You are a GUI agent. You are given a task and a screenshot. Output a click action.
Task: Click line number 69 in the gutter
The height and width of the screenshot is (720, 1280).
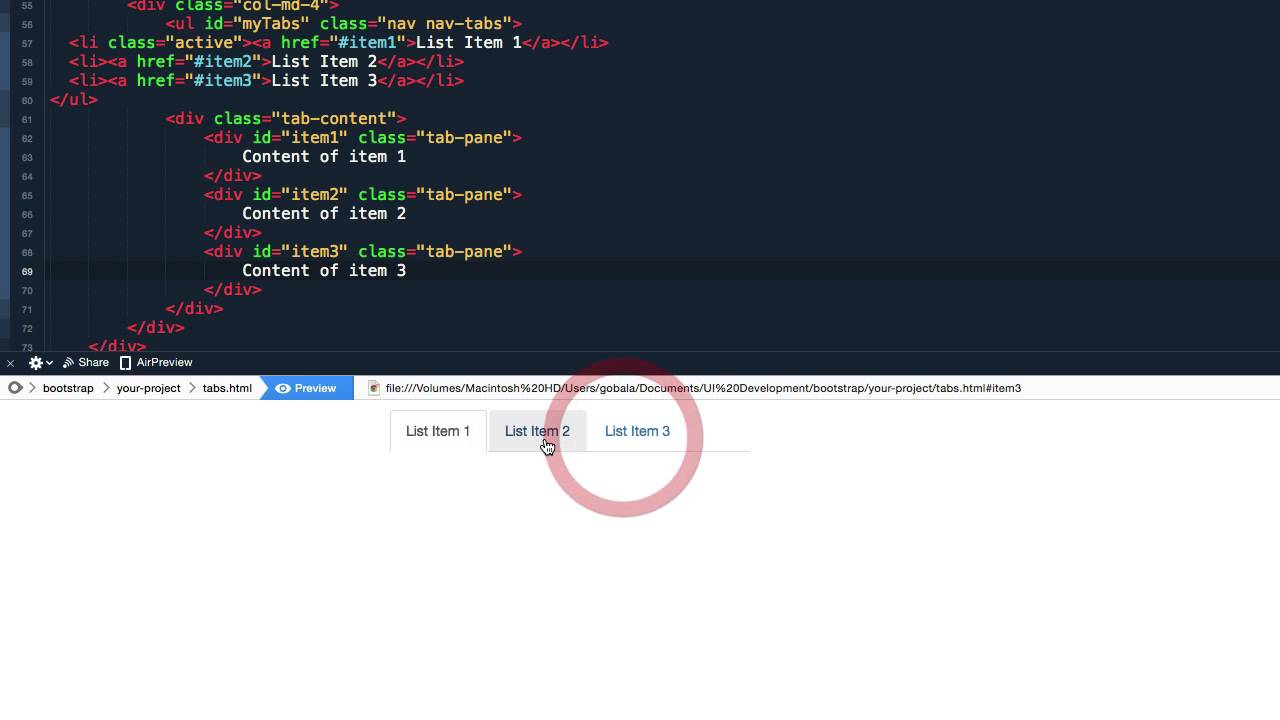tap(26, 271)
